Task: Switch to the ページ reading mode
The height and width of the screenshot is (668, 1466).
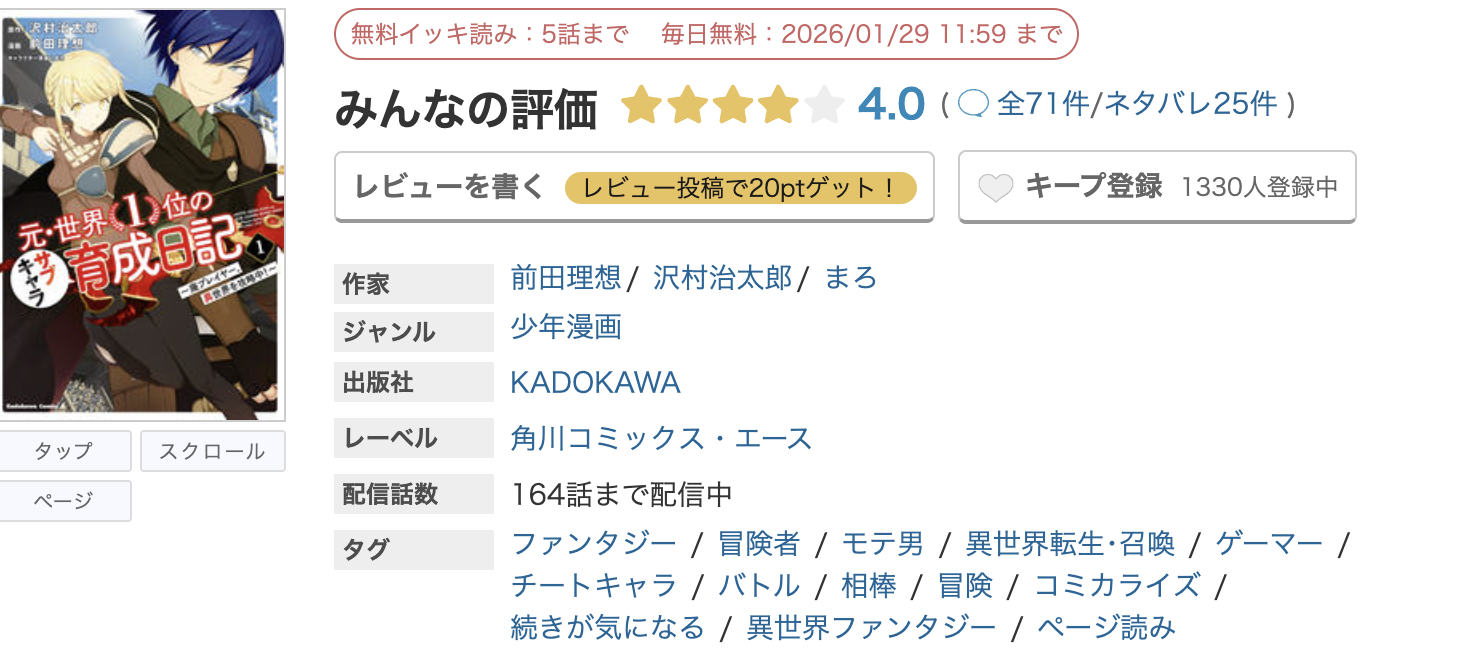Action: pyautogui.click(x=66, y=500)
